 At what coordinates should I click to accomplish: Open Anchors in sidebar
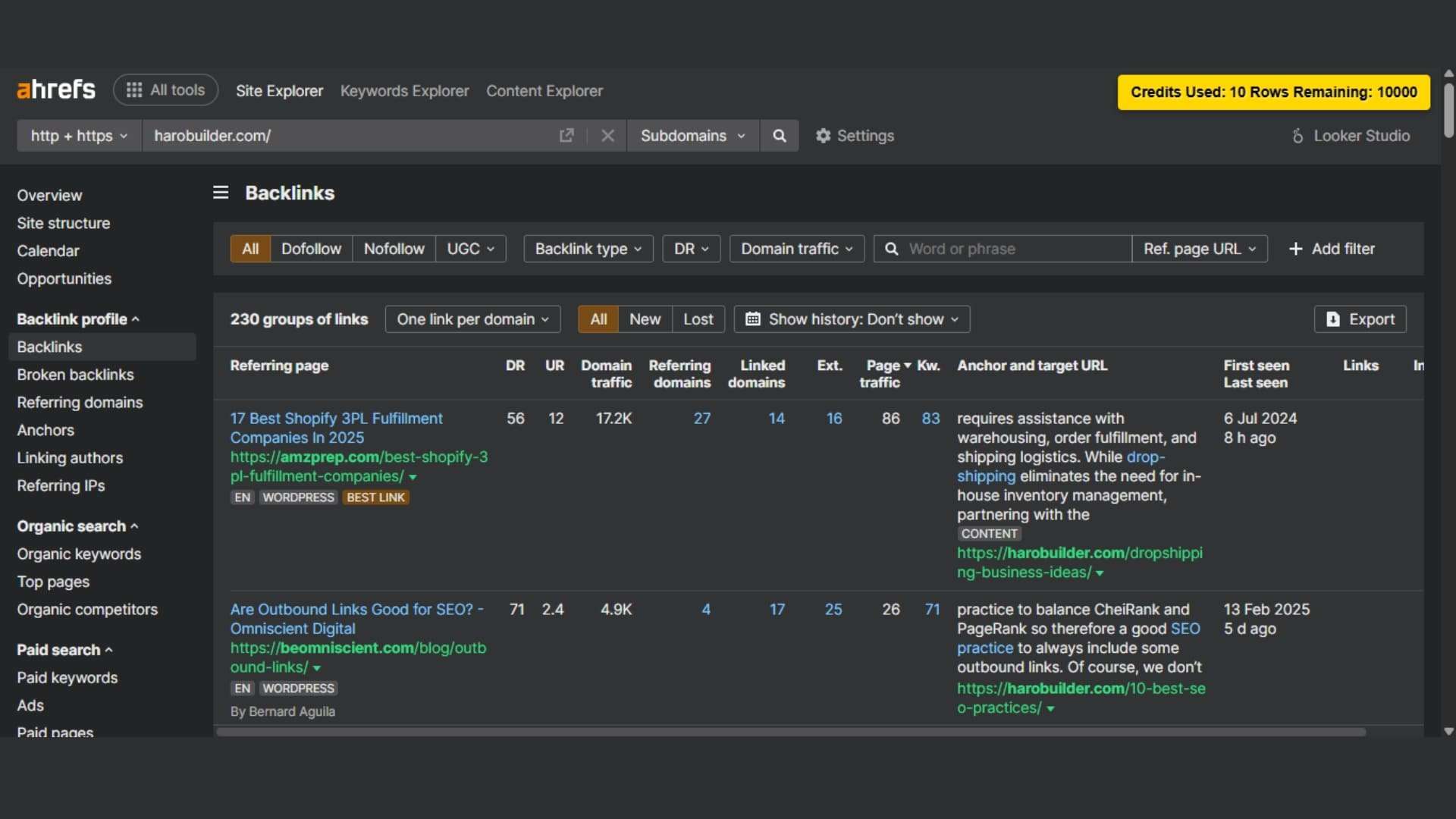pyautogui.click(x=45, y=430)
